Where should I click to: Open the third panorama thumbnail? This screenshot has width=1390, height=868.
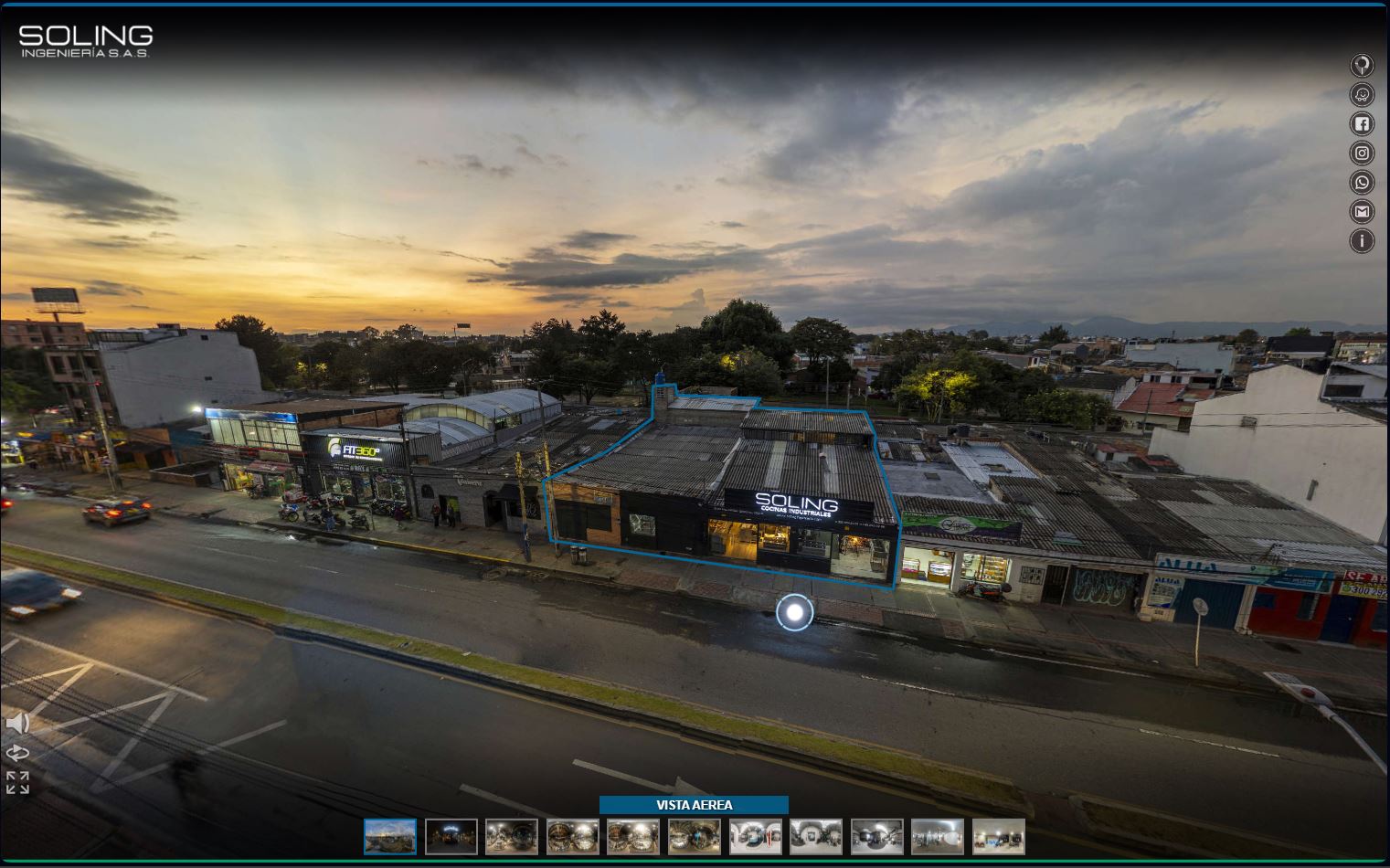point(512,836)
